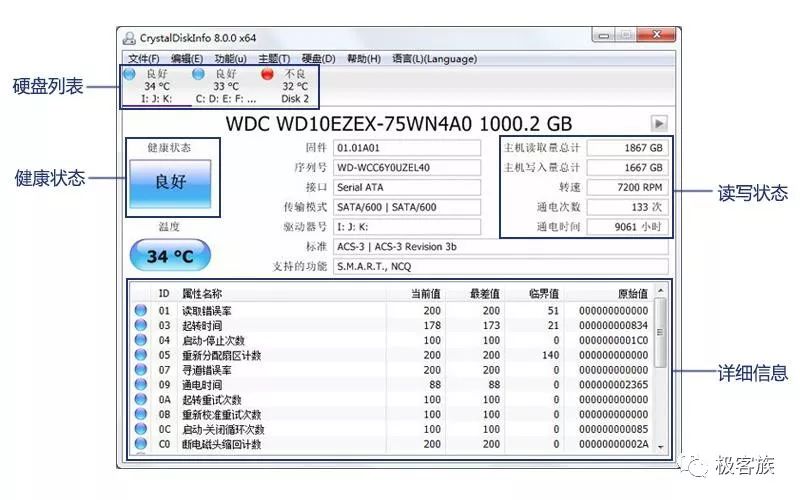The height and width of the screenshot is (500, 800).
Task: Click power on hours value 9061 小时
Action: click(627, 227)
